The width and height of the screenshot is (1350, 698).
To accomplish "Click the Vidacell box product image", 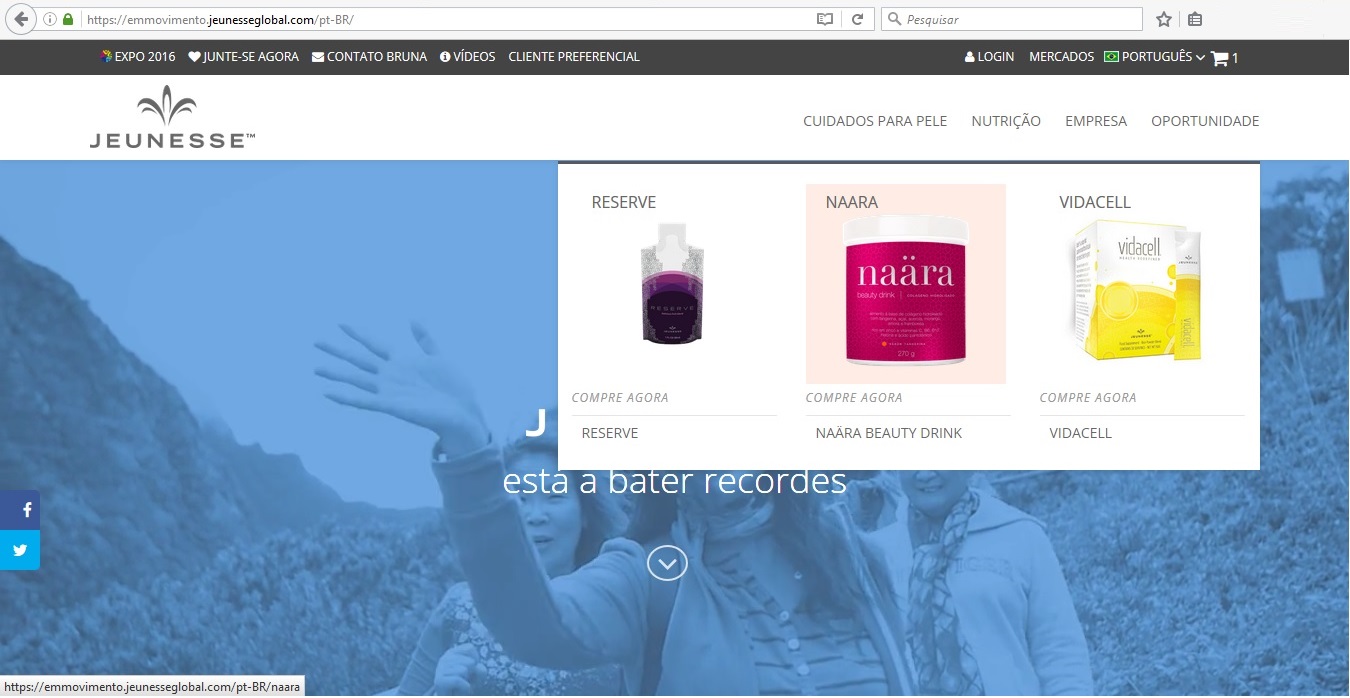I will coord(1138,291).
